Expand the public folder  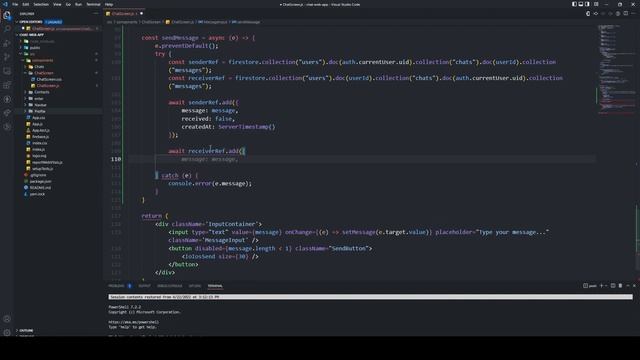coord(35,47)
